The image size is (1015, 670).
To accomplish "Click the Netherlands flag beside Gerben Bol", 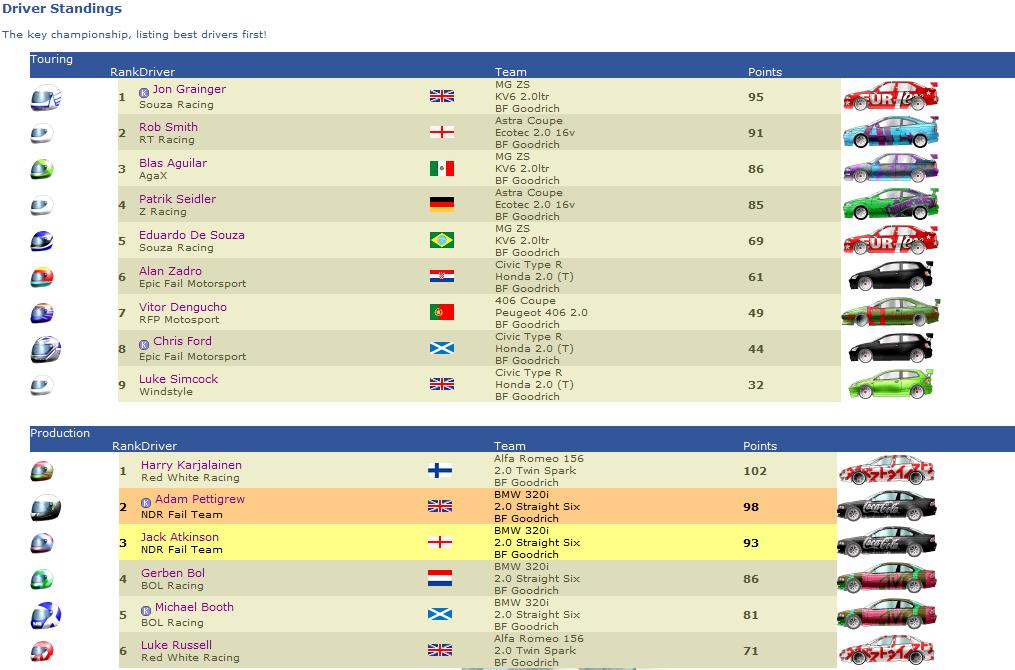I will [440, 578].
